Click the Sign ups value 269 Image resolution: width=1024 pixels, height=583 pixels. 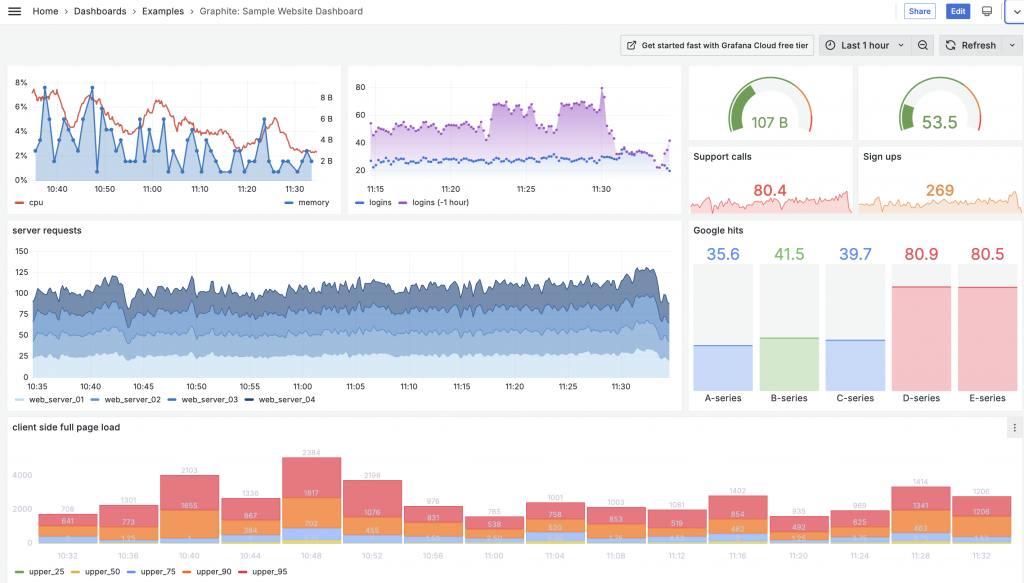point(940,191)
